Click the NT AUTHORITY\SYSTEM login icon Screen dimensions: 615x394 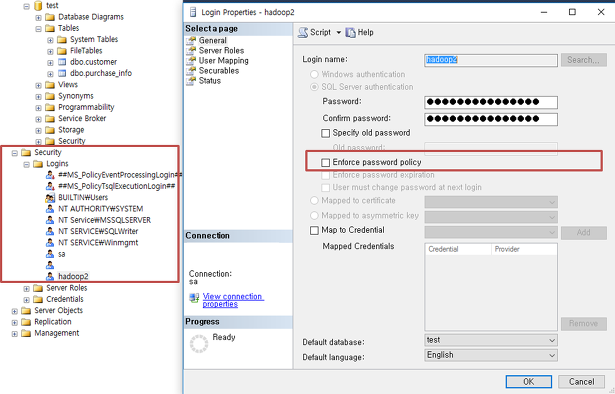click(x=50, y=209)
